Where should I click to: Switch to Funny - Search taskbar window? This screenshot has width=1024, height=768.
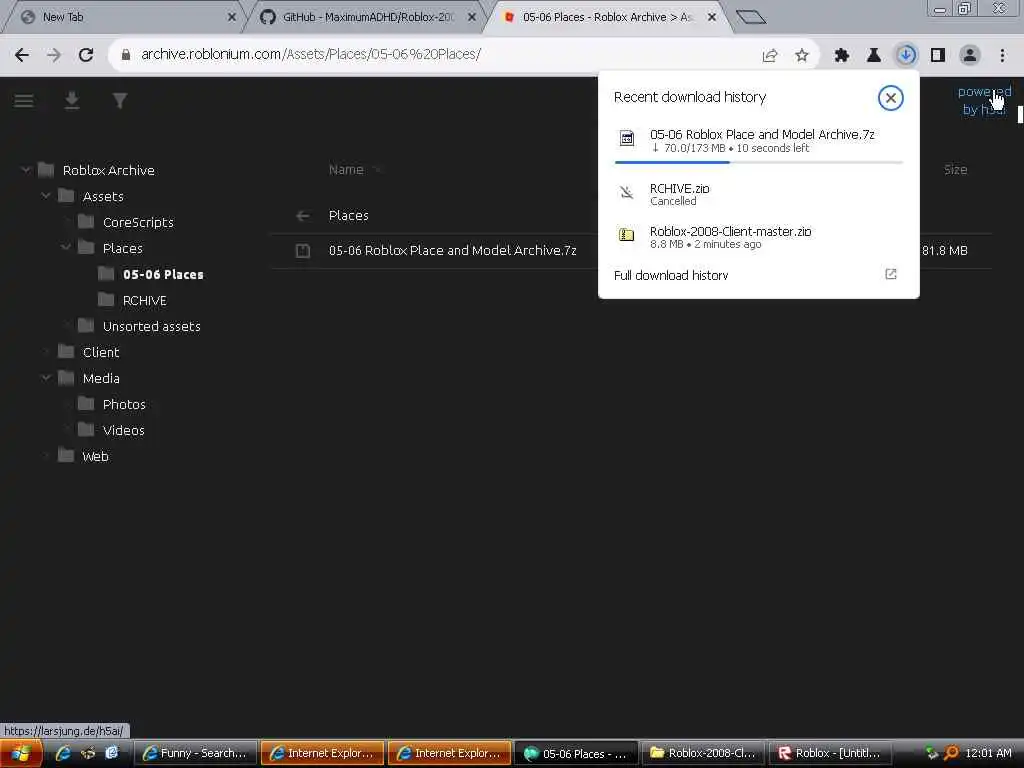click(195, 753)
